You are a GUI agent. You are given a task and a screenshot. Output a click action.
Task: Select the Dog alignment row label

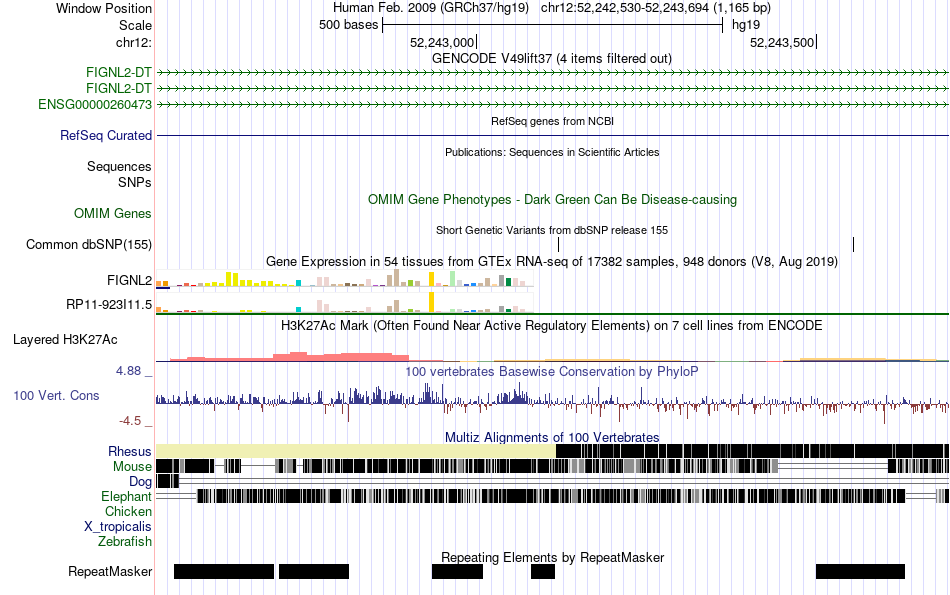(x=141, y=481)
